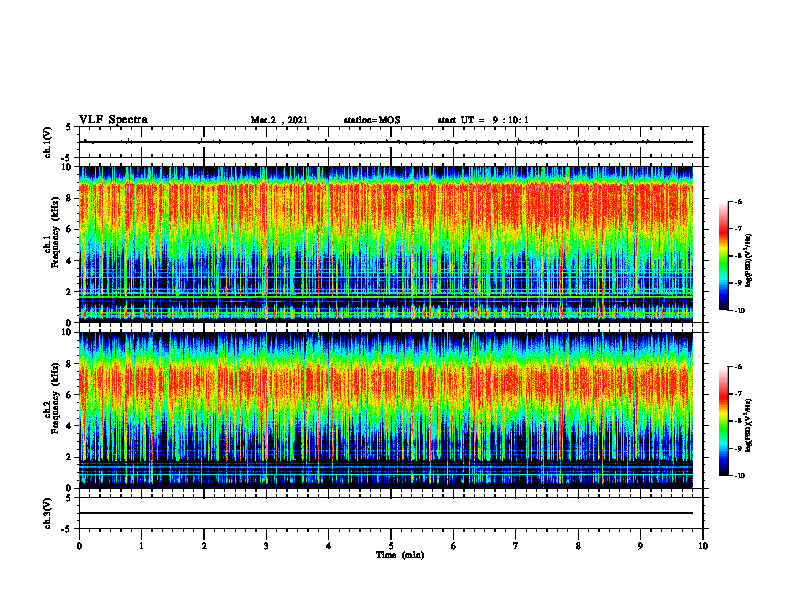Select the date text "Mar.2 , 2021"
Image resolution: width=792 pixels, height=612 pixels.
coord(279,120)
